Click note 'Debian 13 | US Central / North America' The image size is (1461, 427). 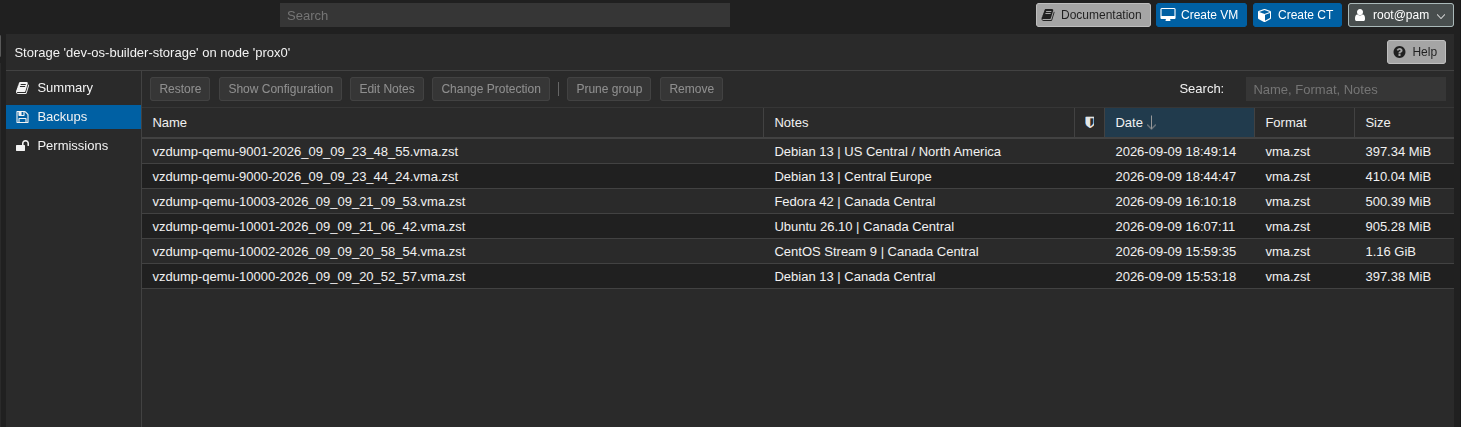[x=887, y=152]
